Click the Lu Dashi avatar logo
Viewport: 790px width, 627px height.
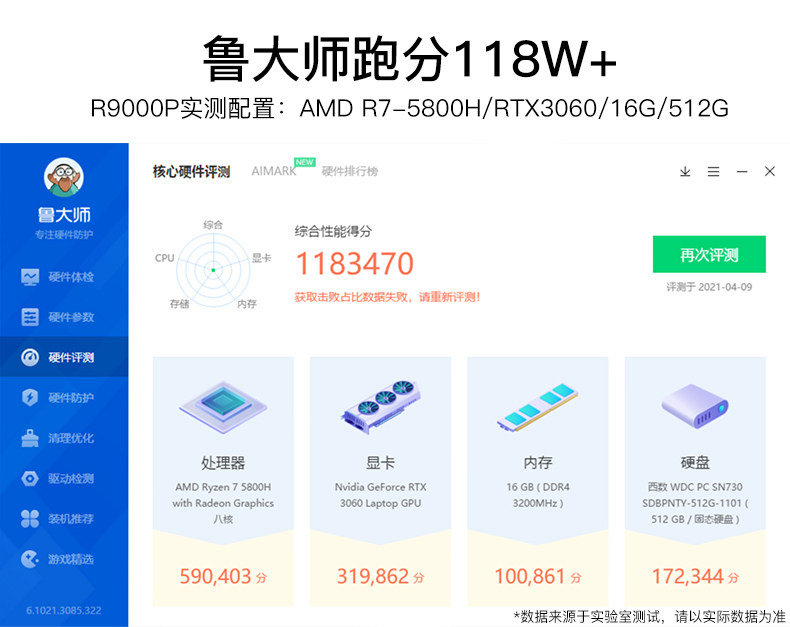pyautogui.click(x=64, y=177)
